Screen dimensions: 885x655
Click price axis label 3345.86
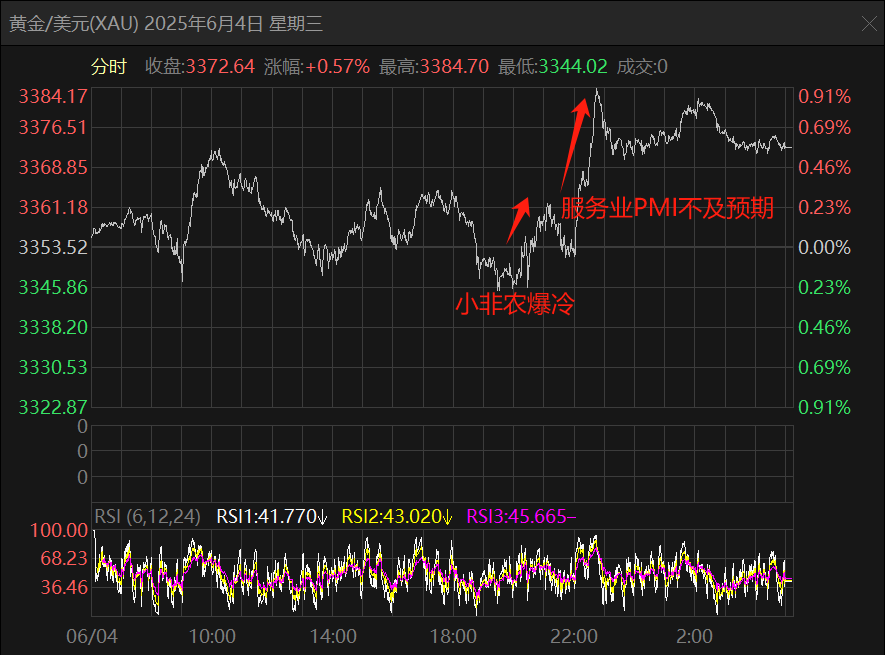click(x=53, y=287)
